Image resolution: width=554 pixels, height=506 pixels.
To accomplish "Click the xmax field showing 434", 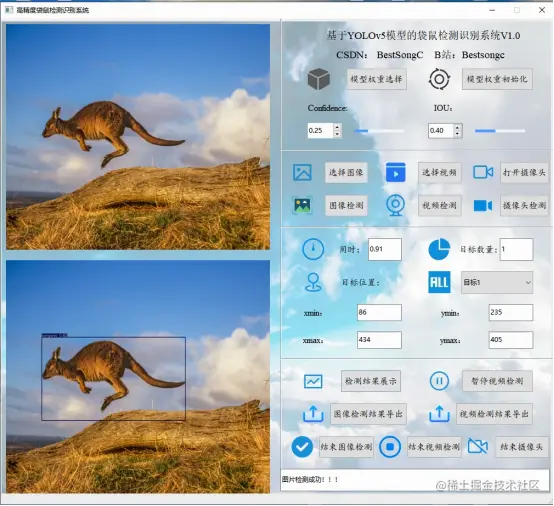I will point(379,340).
